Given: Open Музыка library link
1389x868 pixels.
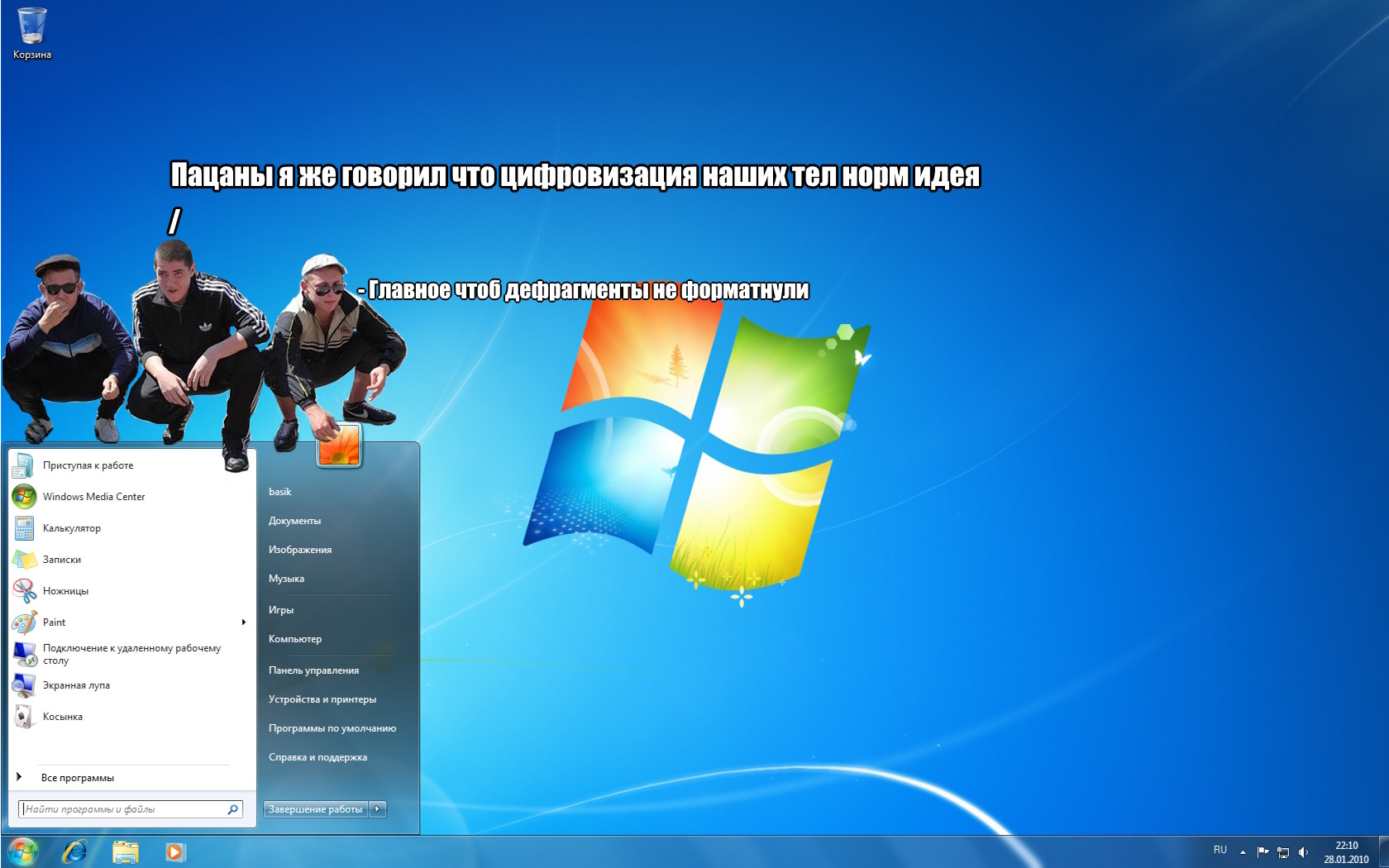Looking at the screenshot, I should click(x=286, y=579).
